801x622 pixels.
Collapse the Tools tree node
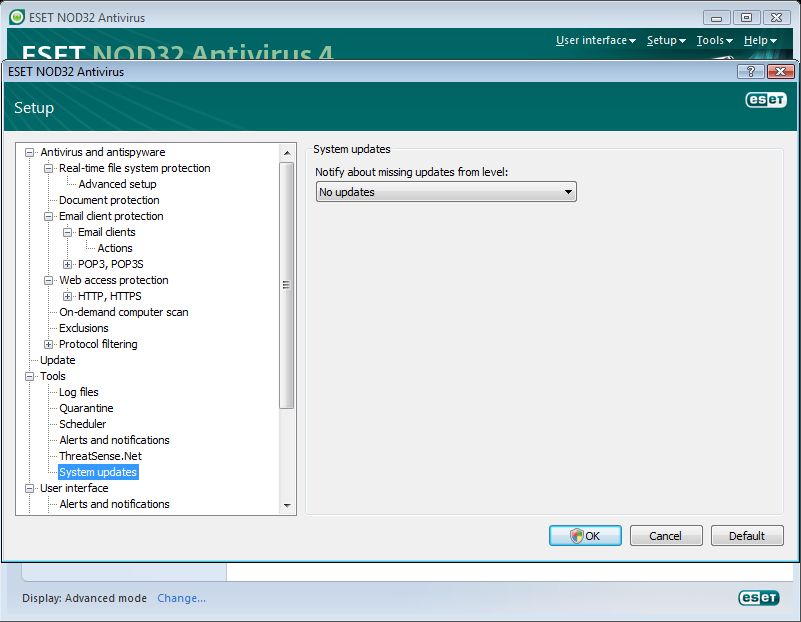click(x=30, y=376)
